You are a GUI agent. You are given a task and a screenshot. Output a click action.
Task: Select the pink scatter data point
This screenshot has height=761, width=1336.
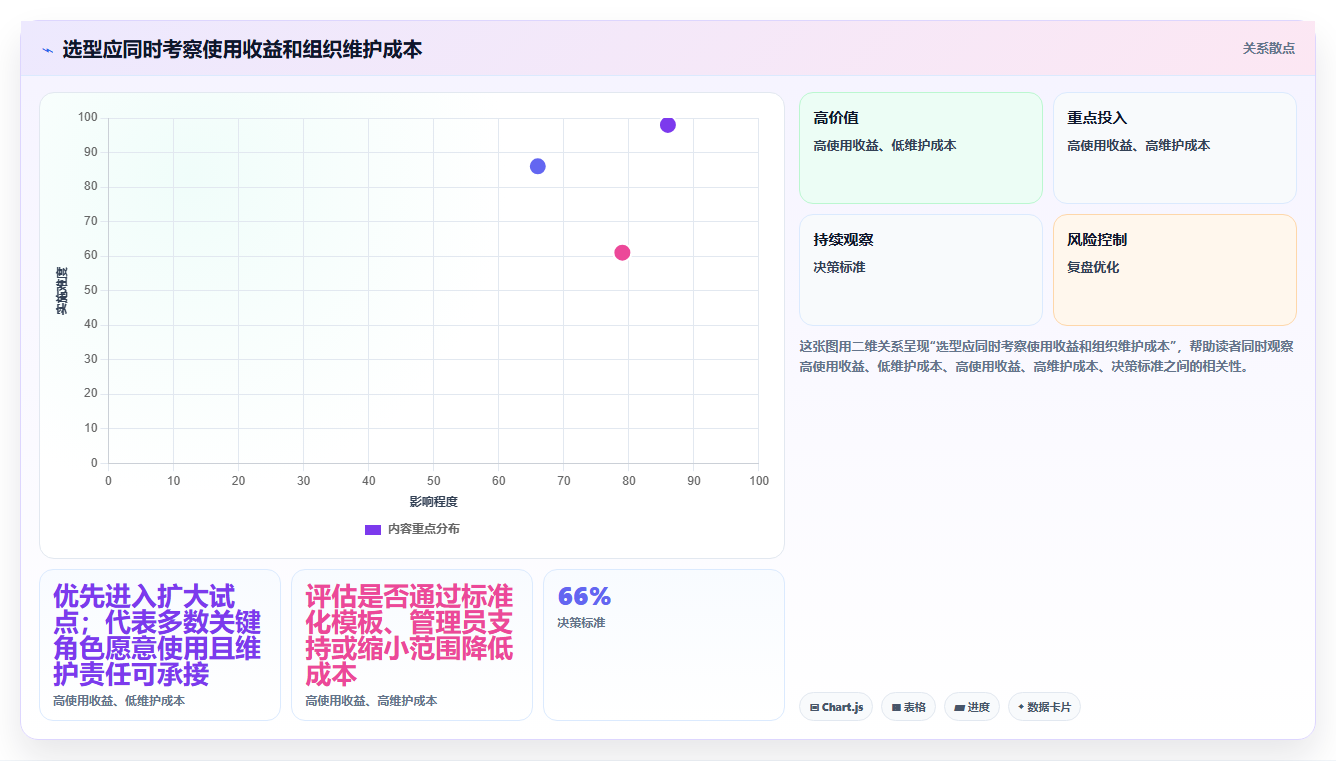click(622, 252)
